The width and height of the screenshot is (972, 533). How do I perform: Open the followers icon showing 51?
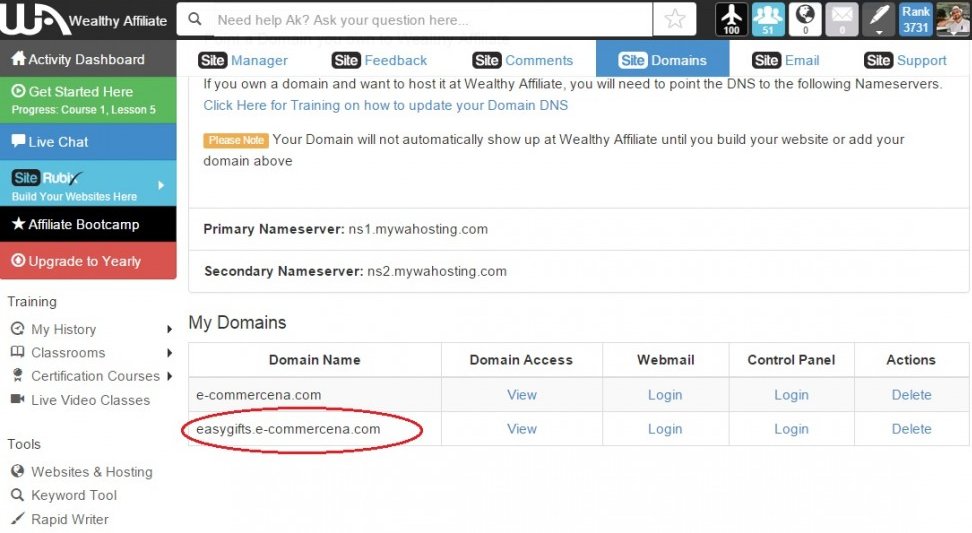coord(768,19)
